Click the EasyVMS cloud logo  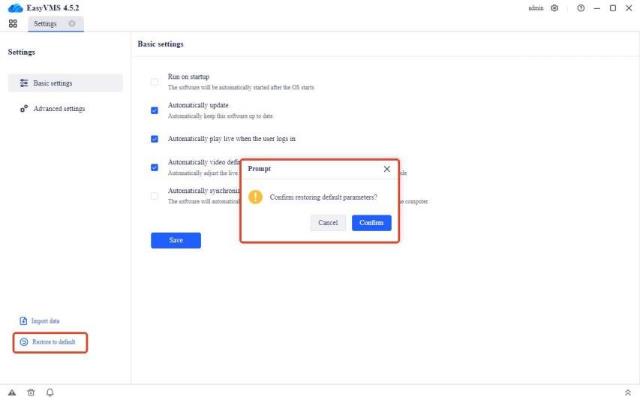pyautogui.click(x=14, y=8)
